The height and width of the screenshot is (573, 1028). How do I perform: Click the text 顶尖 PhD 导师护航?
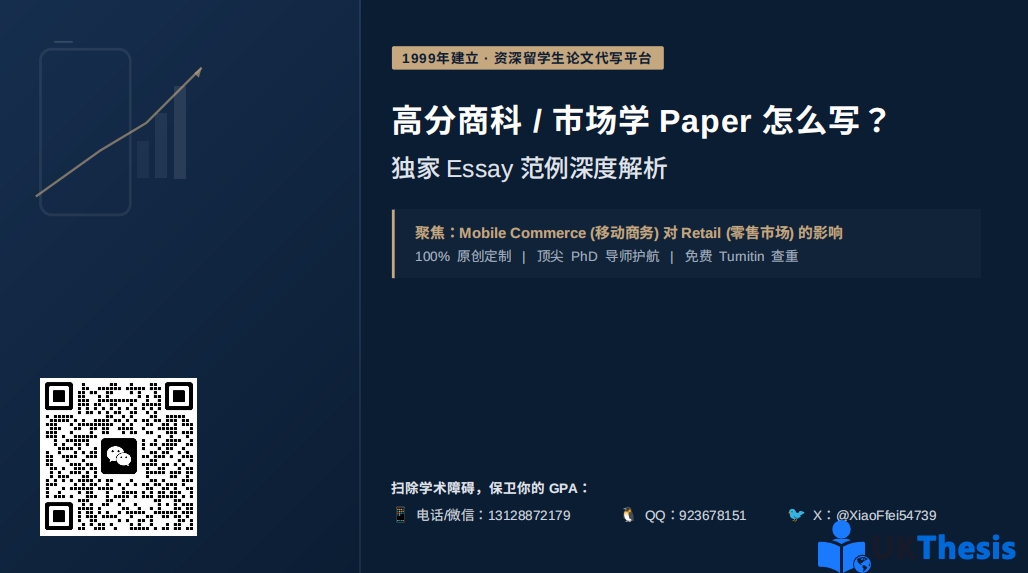(598, 256)
